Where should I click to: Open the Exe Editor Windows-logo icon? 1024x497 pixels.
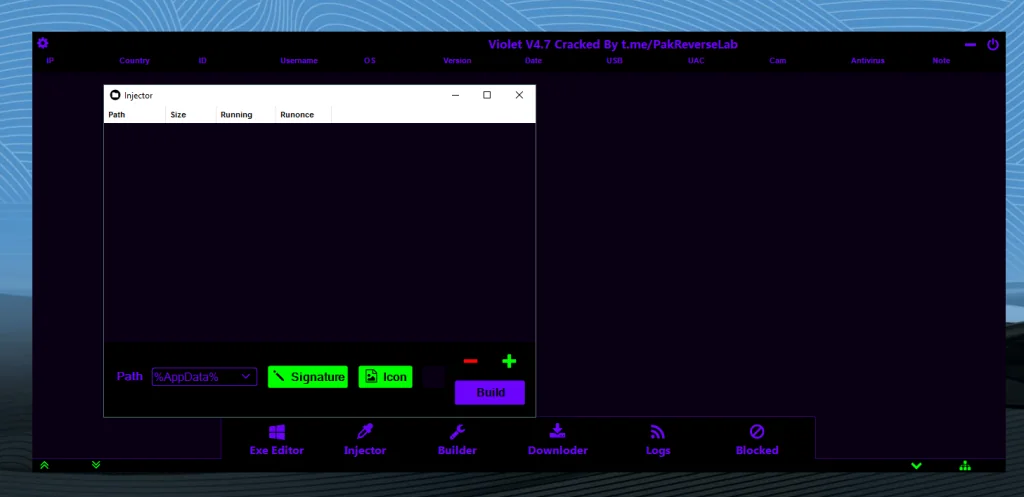(x=277, y=432)
